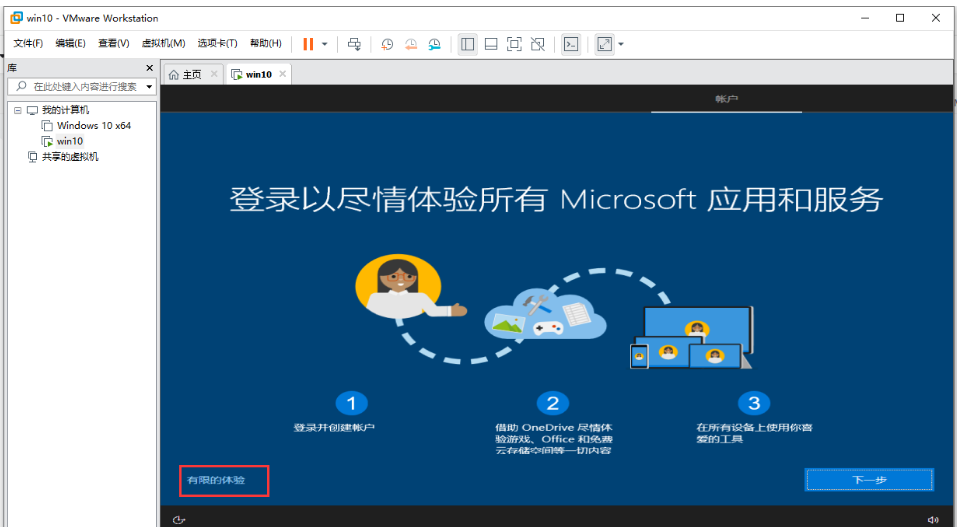Click the volume speaker icon in setup
957x527 pixels.
tap(933, 520)
